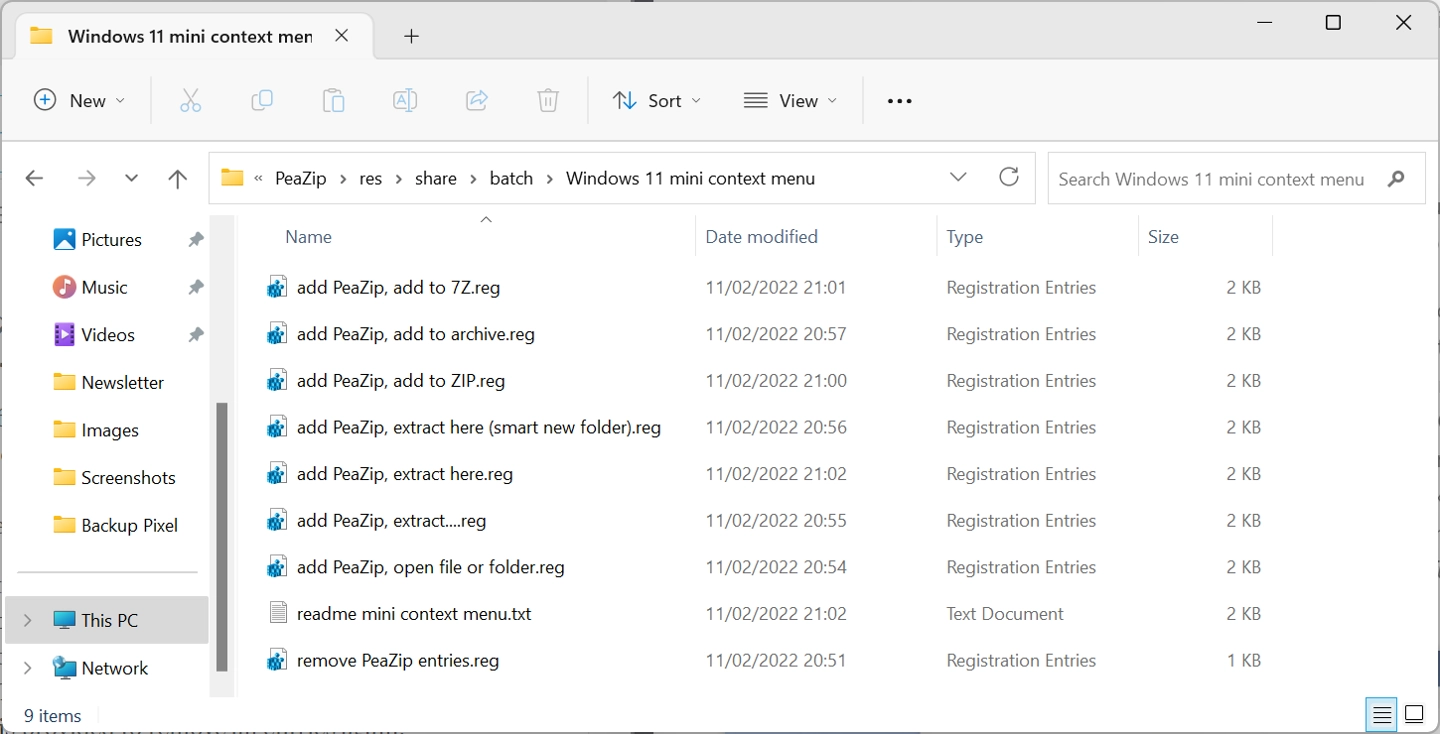Viewport: 1440px width, 734px height.
Task: Click the 'Text Document' type cell
Action: click(1005, 614)
